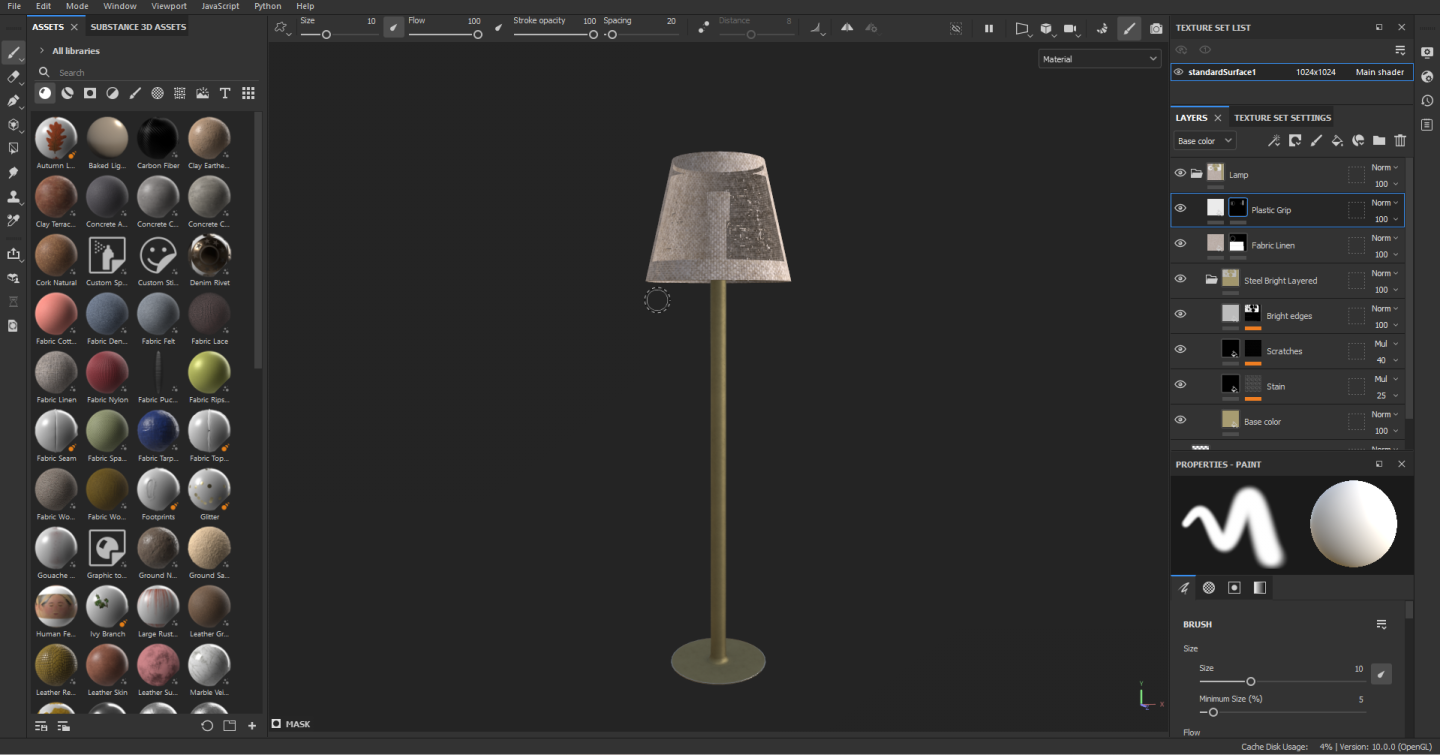Screen dimensions: 1440x755
Task: Open the Stain layer Mul blend dropdown
Action: pyautogui.click(x=1385, y=379)
